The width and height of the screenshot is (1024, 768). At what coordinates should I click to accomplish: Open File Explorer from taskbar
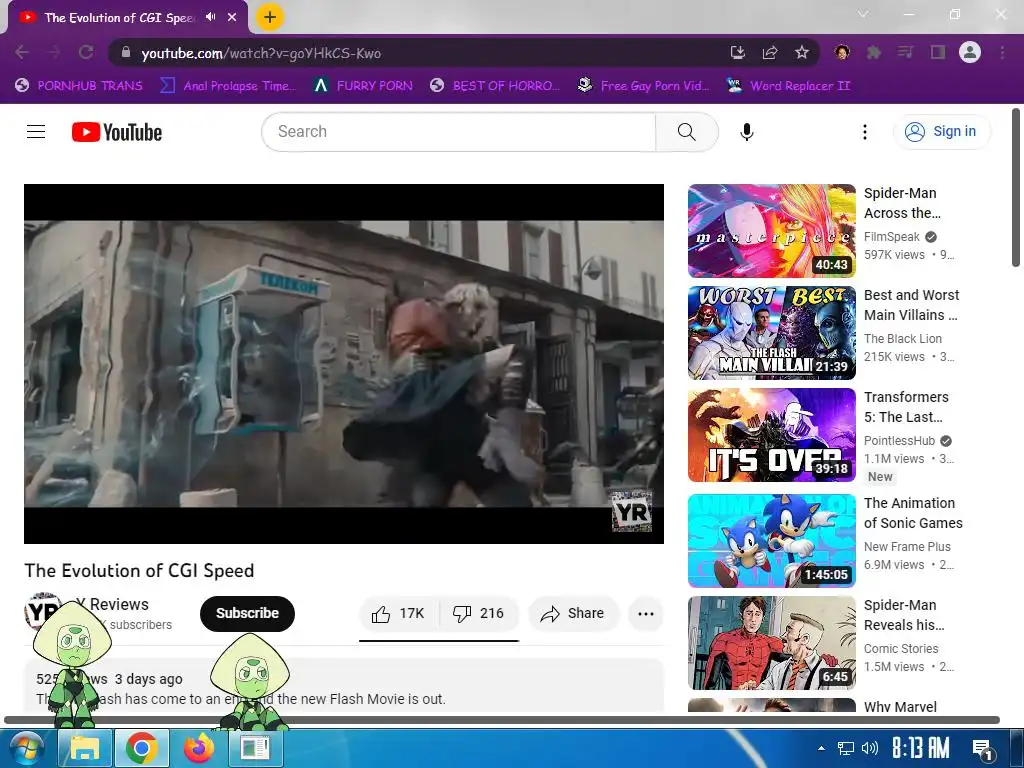(85, 748)
